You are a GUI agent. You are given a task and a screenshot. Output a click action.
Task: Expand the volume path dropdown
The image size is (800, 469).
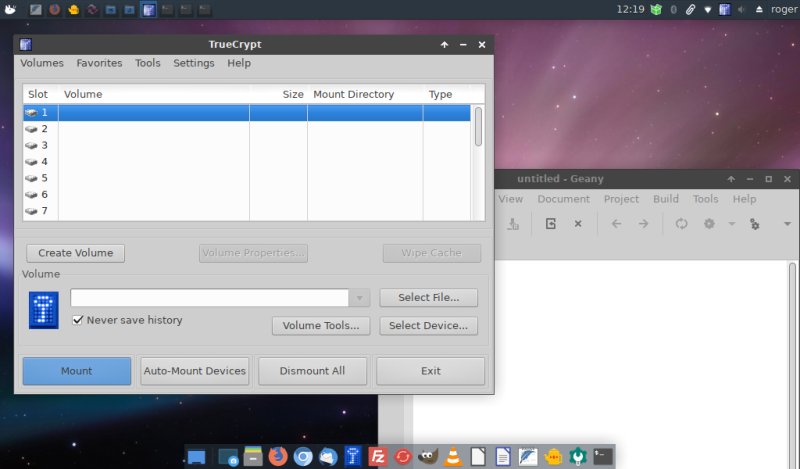click(x=360, y=298)
